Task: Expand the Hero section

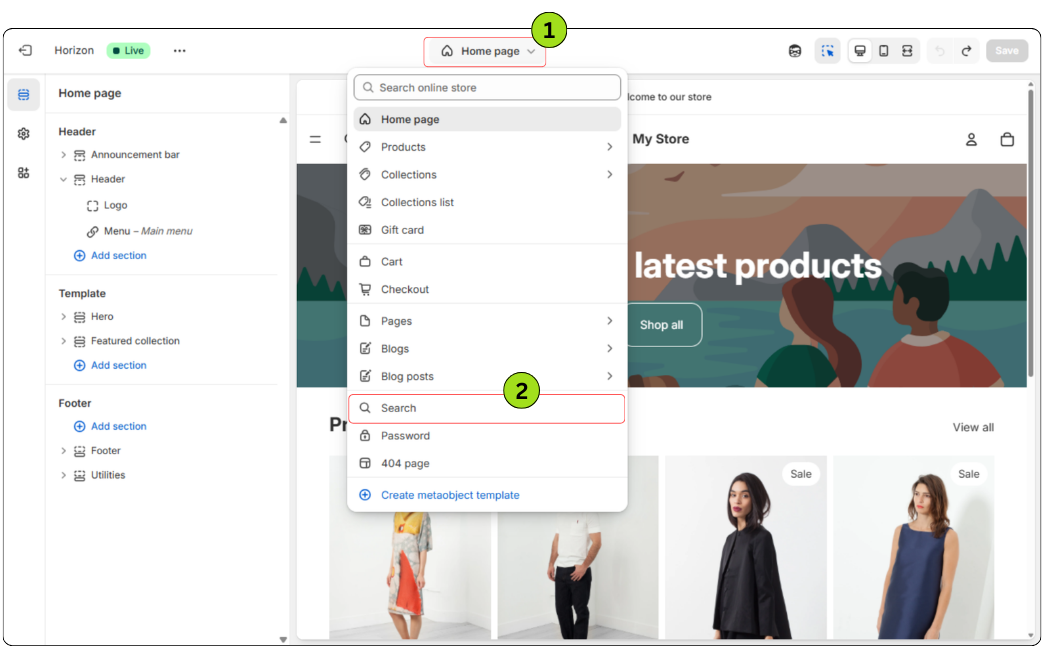Action: 63,317
